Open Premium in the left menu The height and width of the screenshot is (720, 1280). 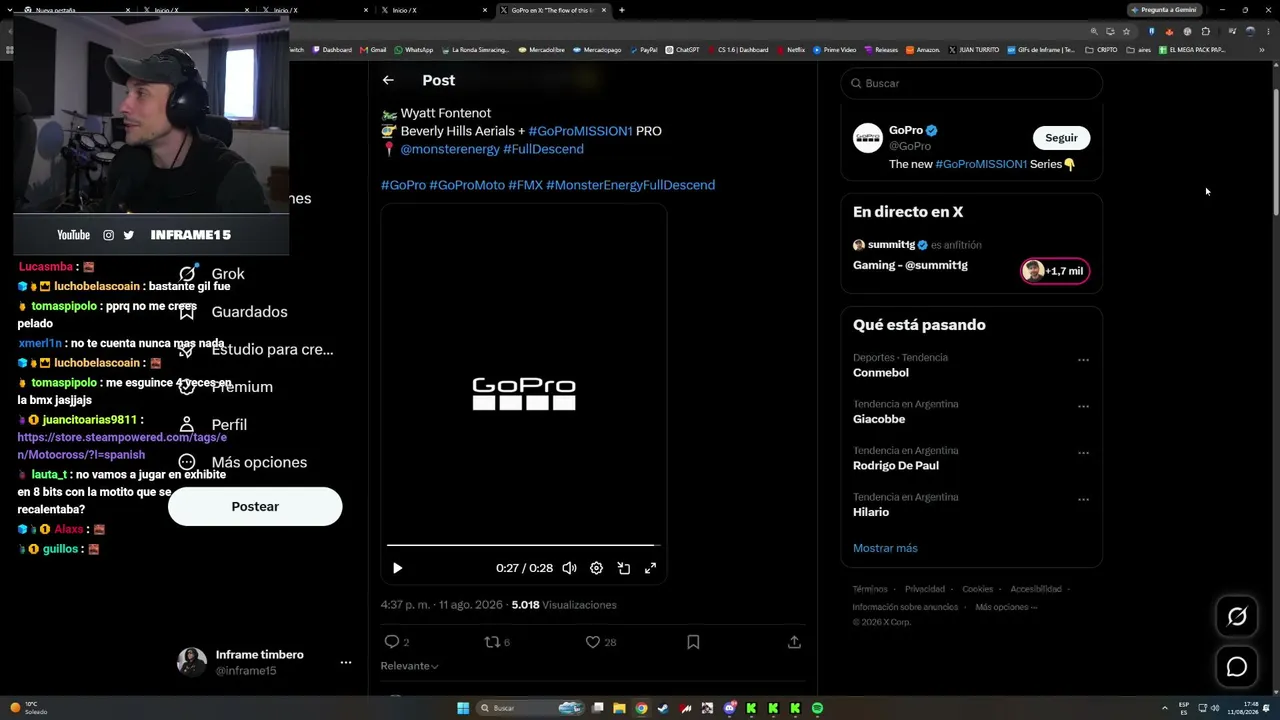point(226,387)
